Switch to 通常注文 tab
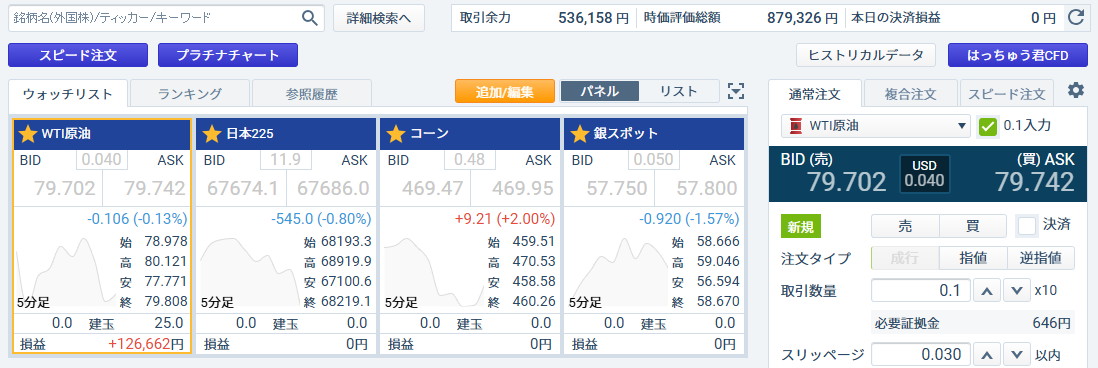This screenshot has width=1098, height=368. point(814,93)
